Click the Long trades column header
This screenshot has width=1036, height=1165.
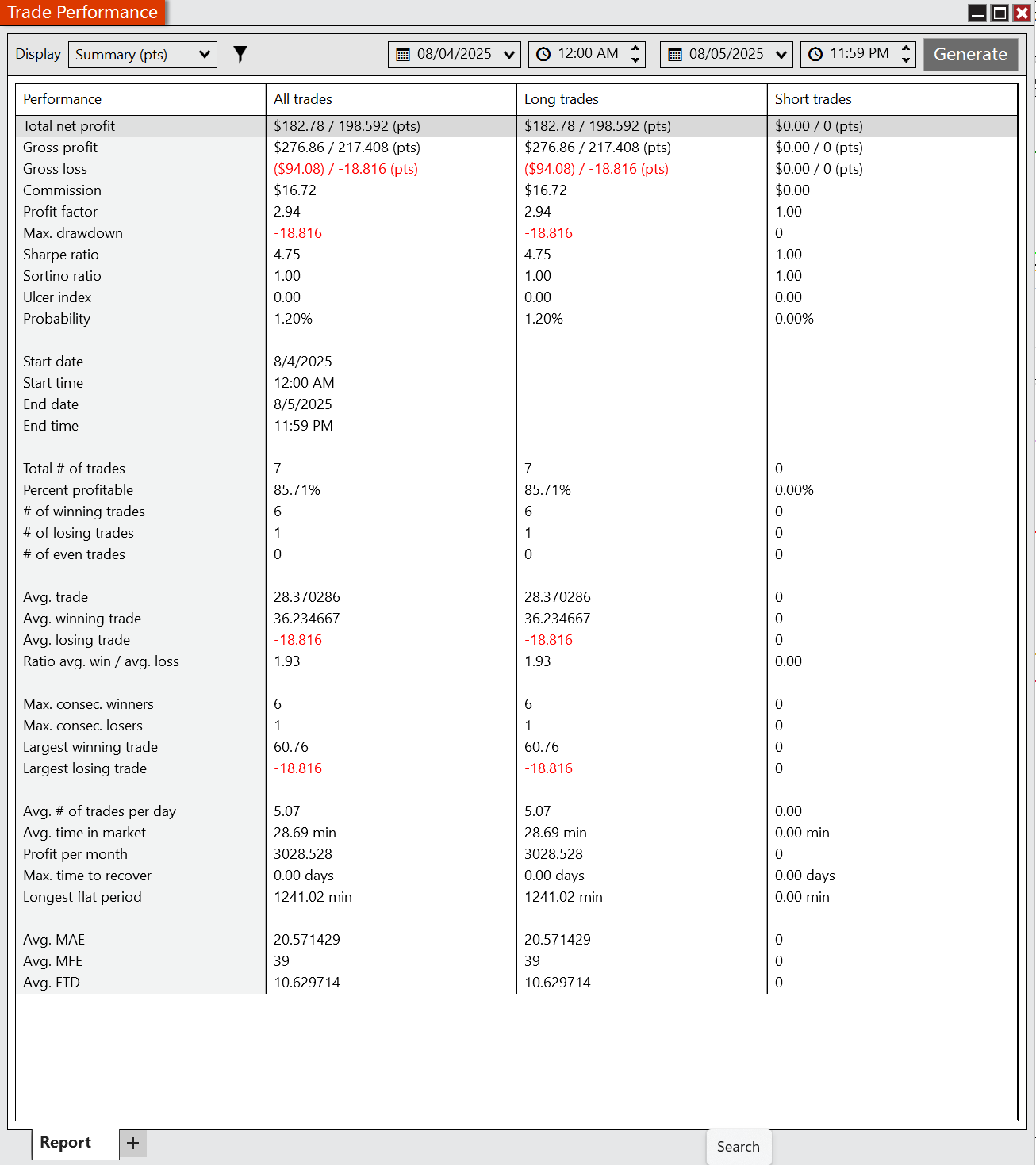[642, 99]
